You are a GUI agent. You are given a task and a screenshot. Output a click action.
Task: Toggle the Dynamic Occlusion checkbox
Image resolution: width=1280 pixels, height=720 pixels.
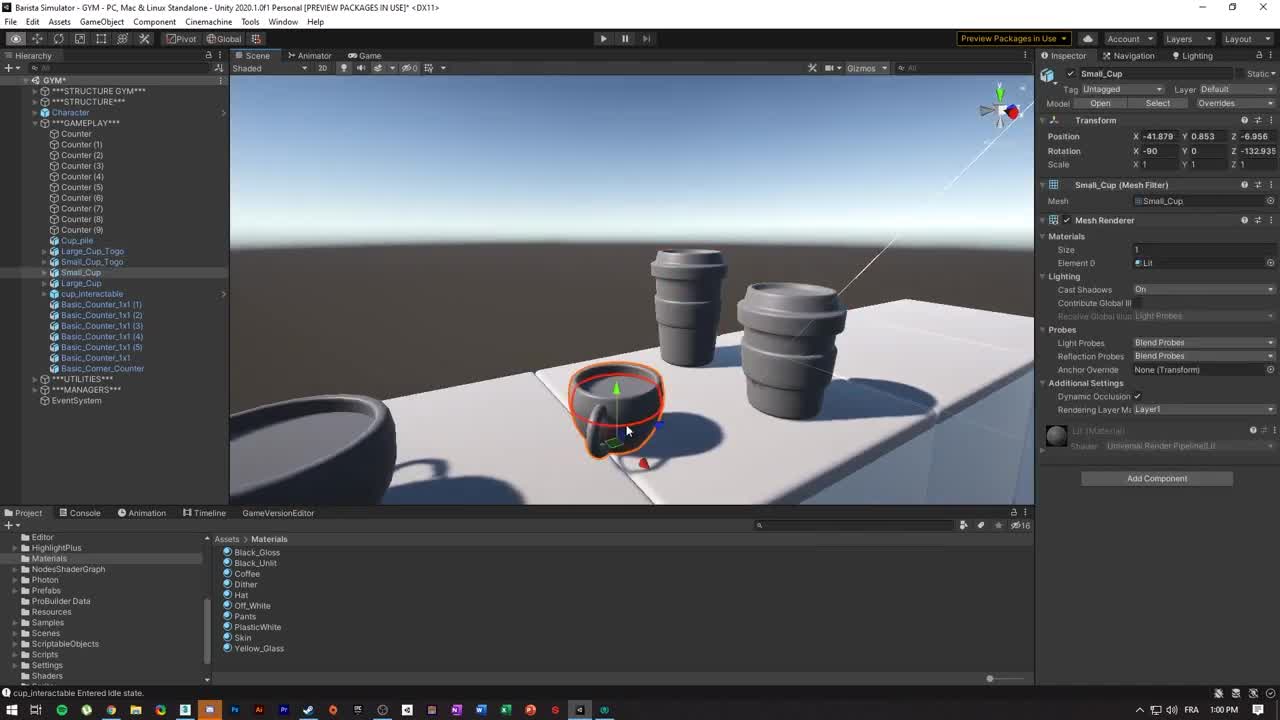tap(1137, 397)
